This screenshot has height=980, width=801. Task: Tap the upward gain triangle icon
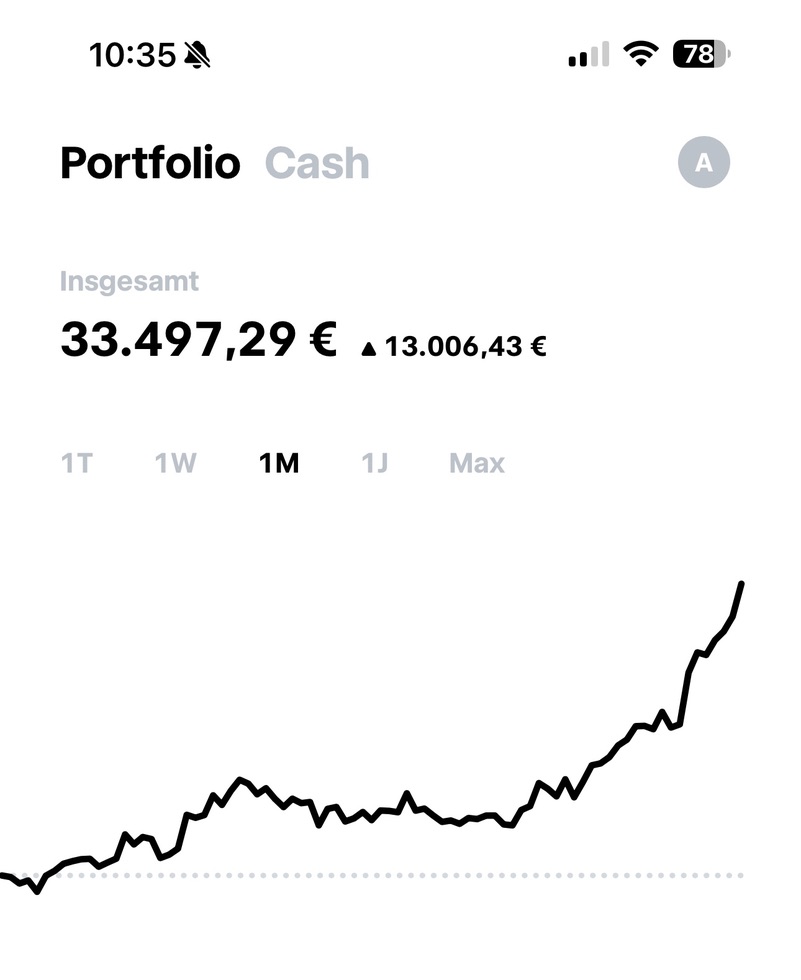pos(369,349)
